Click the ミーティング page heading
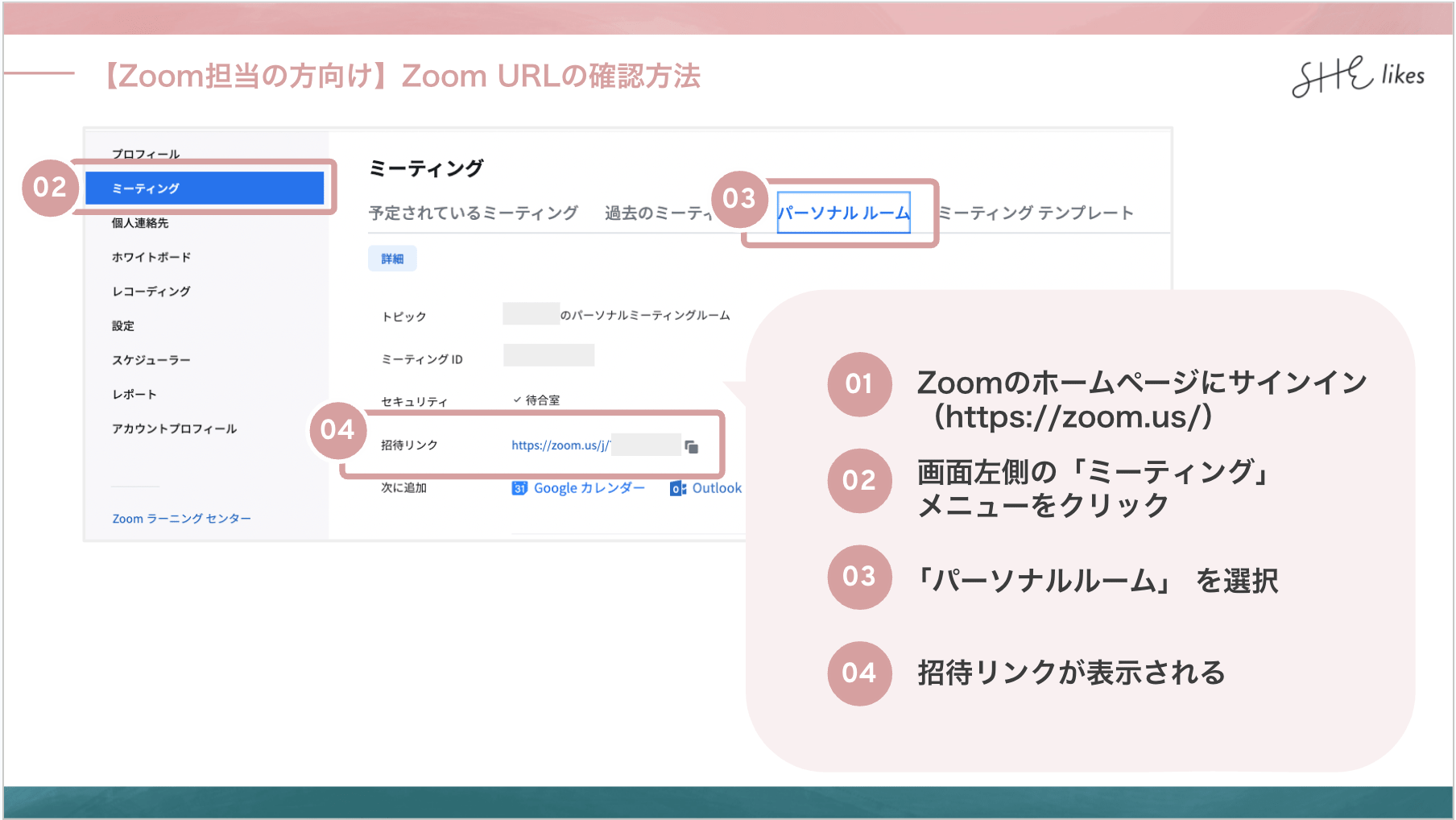1456x820 pixels. pyautogui.click(x=426, y=168)
